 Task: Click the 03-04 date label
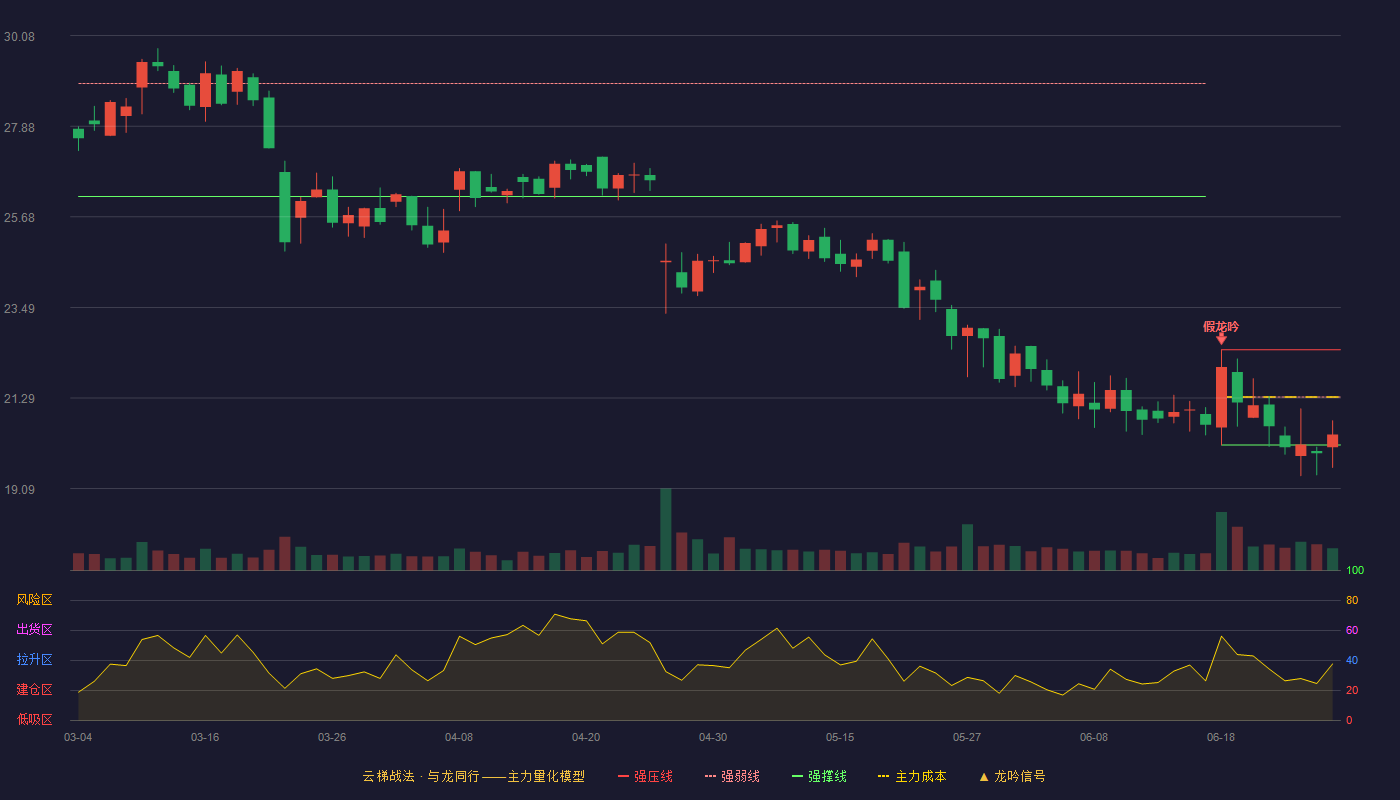pos(78,737)
